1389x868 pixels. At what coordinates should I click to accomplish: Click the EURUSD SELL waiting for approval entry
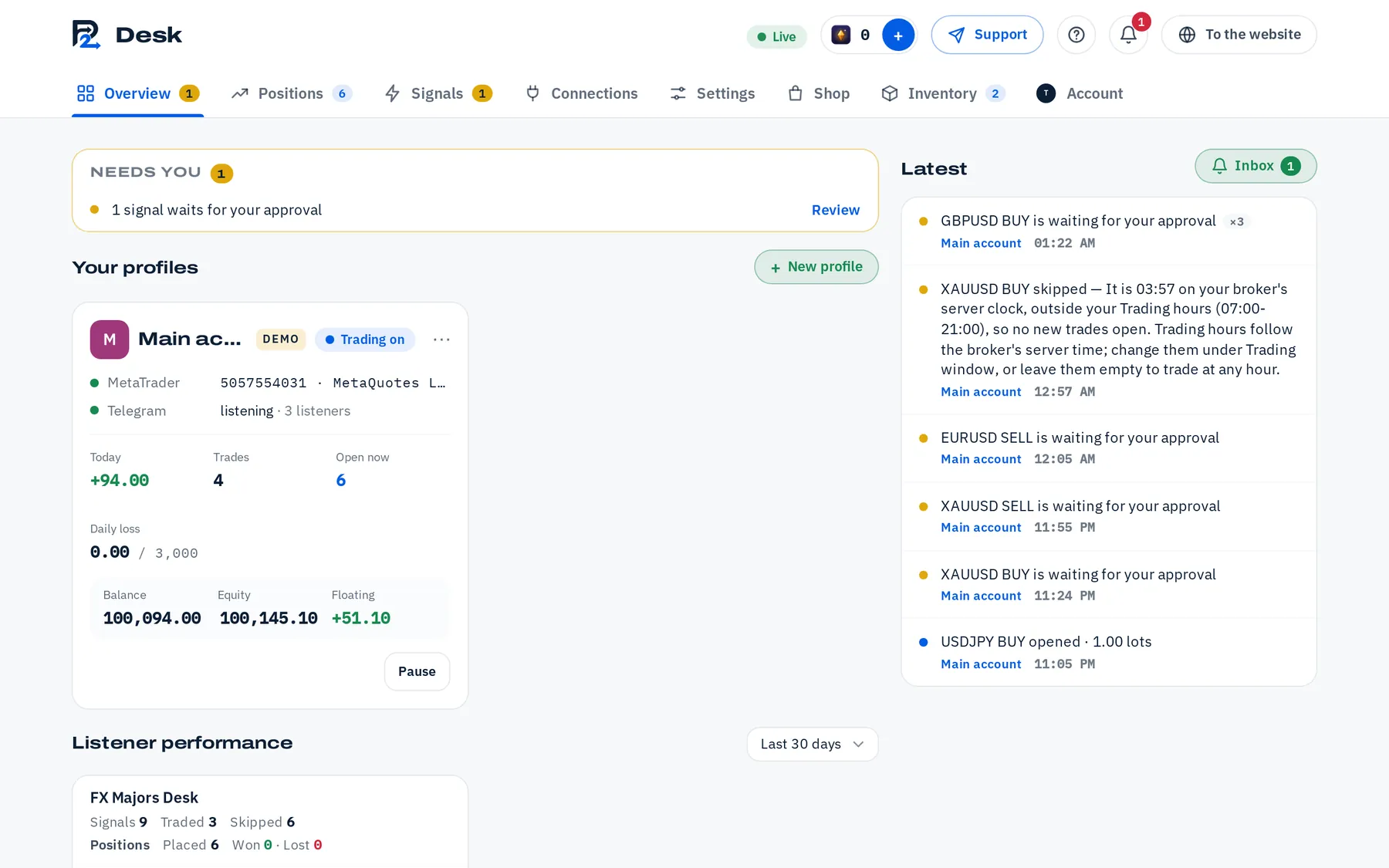pyautogui.click(x=1109, y=448)
